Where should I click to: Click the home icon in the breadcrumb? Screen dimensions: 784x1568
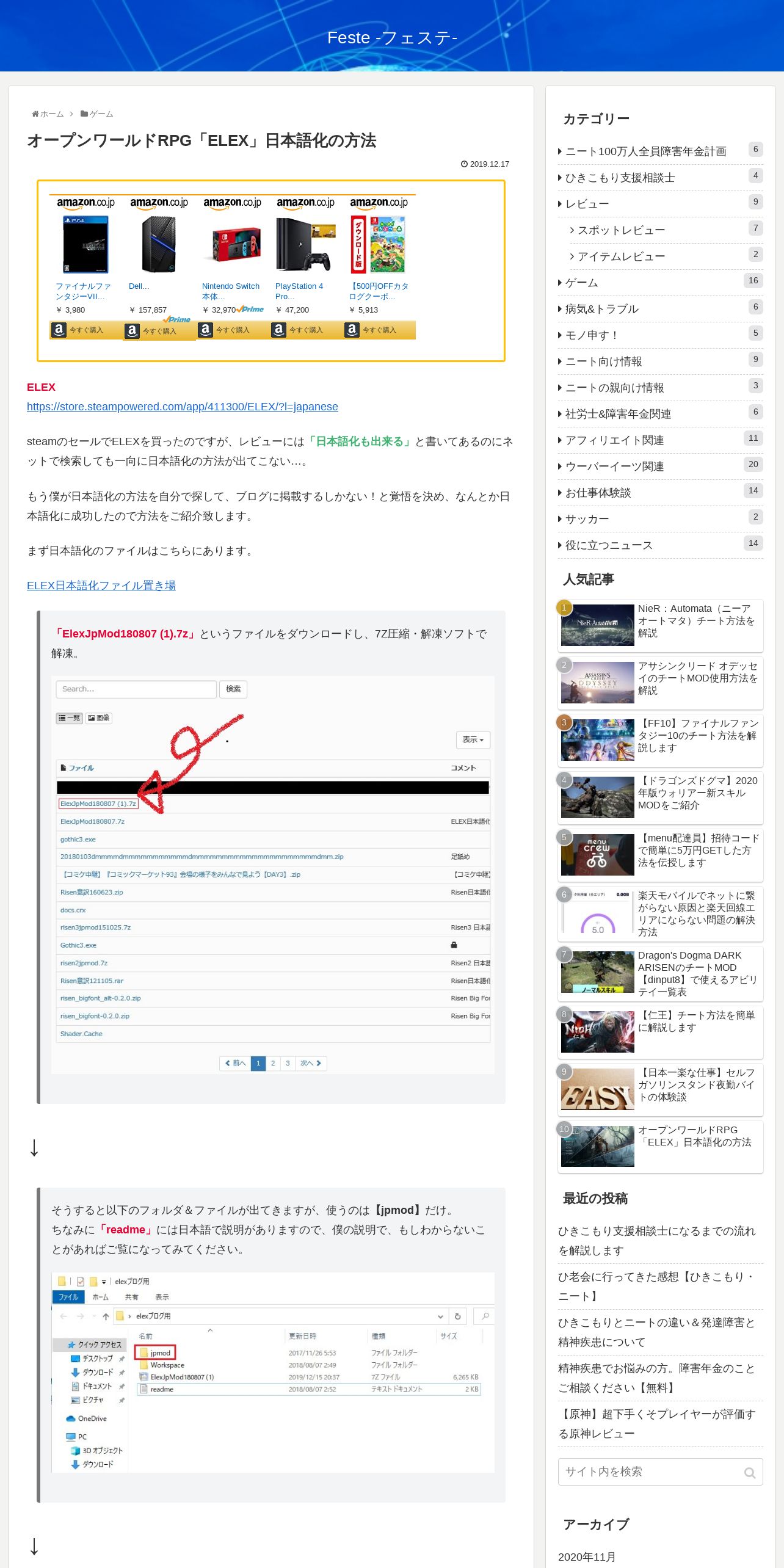35,114
